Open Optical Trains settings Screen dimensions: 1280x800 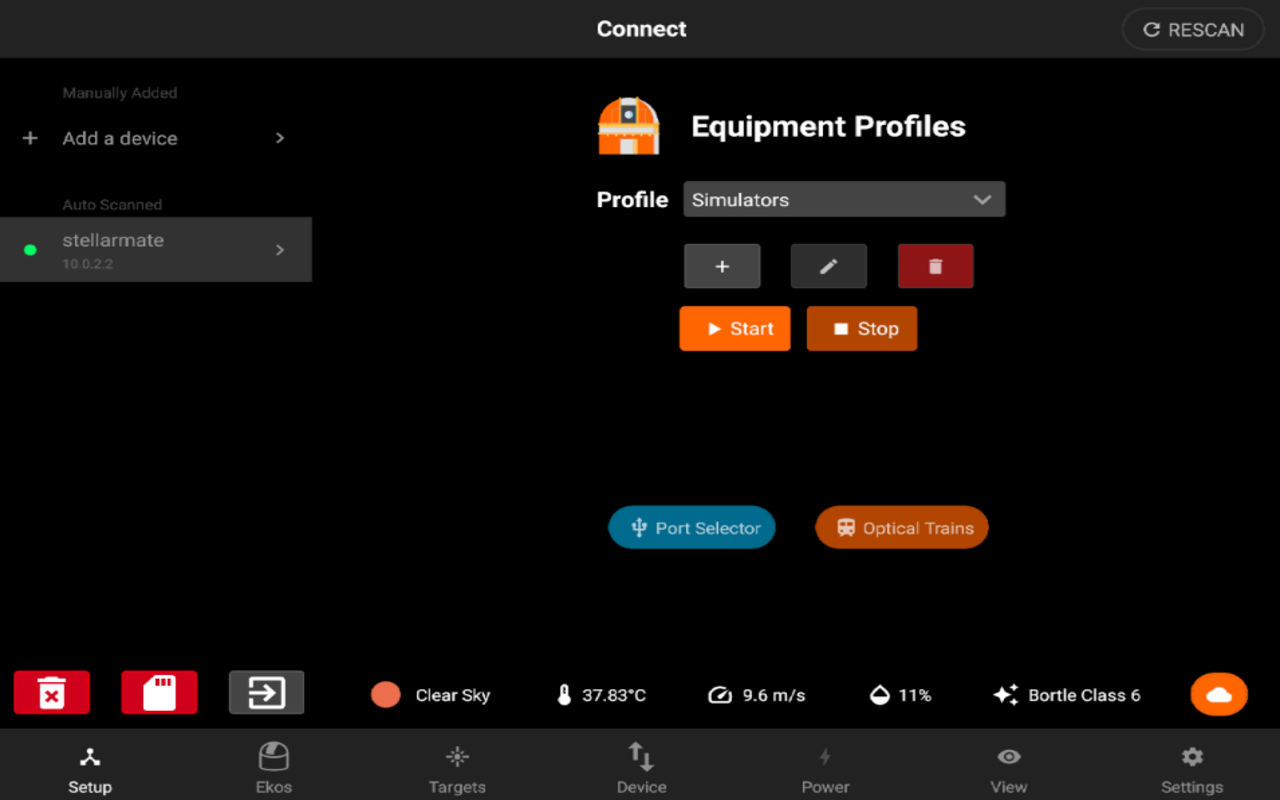coord(902,528)
